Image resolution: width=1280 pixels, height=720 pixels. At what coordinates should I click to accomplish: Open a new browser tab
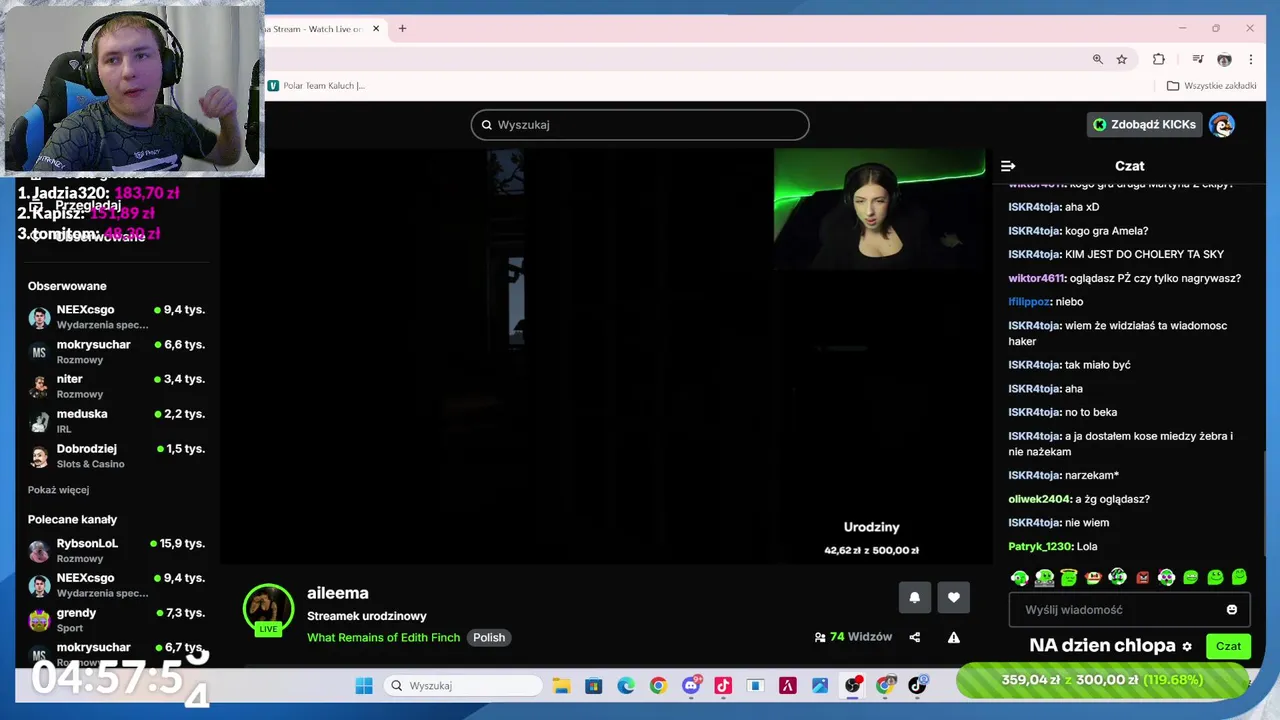402,29
